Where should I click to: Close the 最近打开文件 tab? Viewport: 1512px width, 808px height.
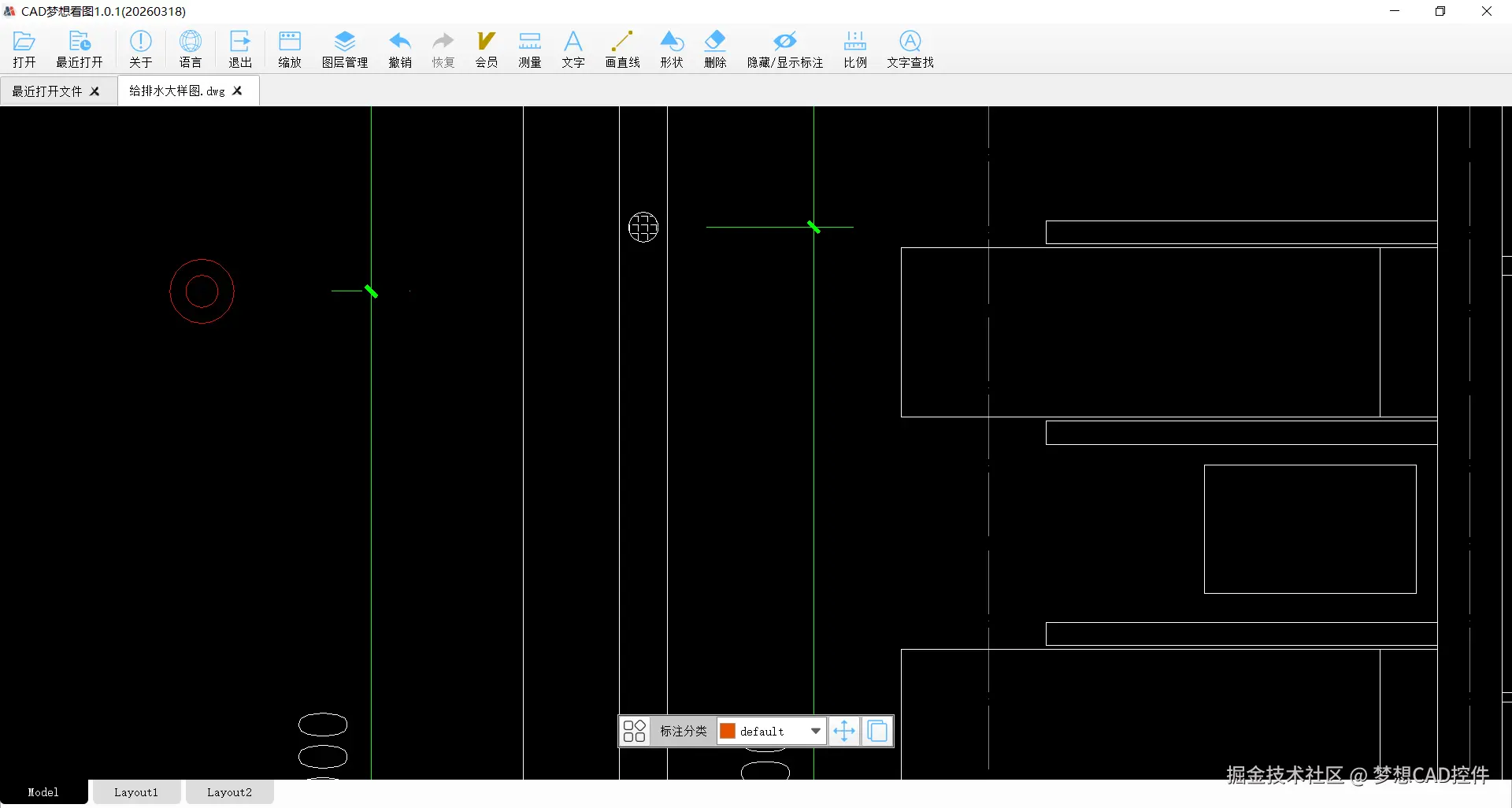[x=95, y=91]
